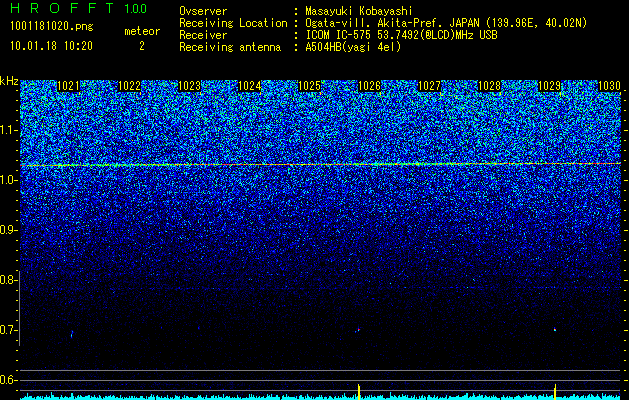Viewport: 629px width, 400px height.
Task: Click the red carrier line near 1.03 kHz
Action: [x=320, y=164]
